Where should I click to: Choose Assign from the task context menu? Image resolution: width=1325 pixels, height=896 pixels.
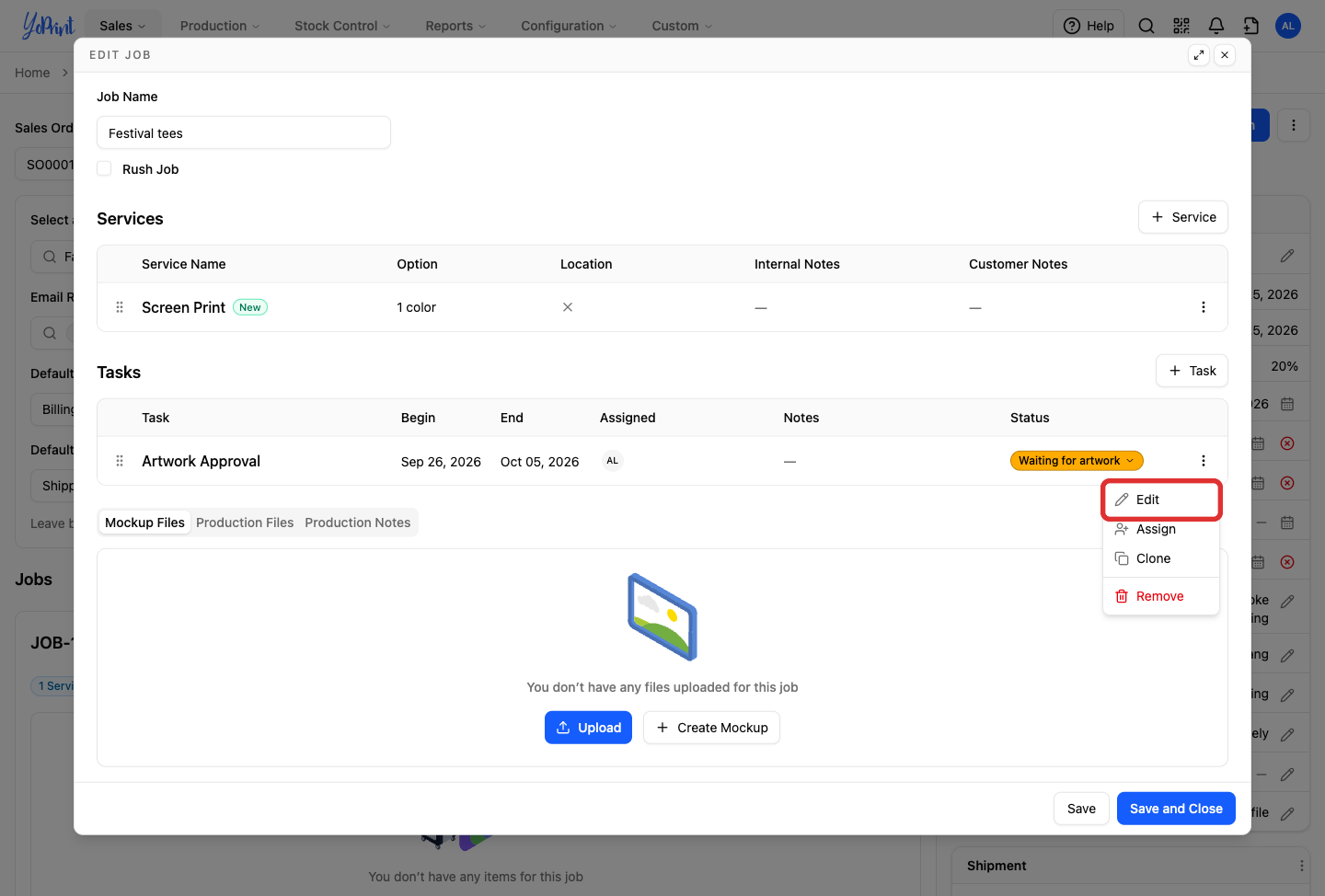tap(1161, 529)
